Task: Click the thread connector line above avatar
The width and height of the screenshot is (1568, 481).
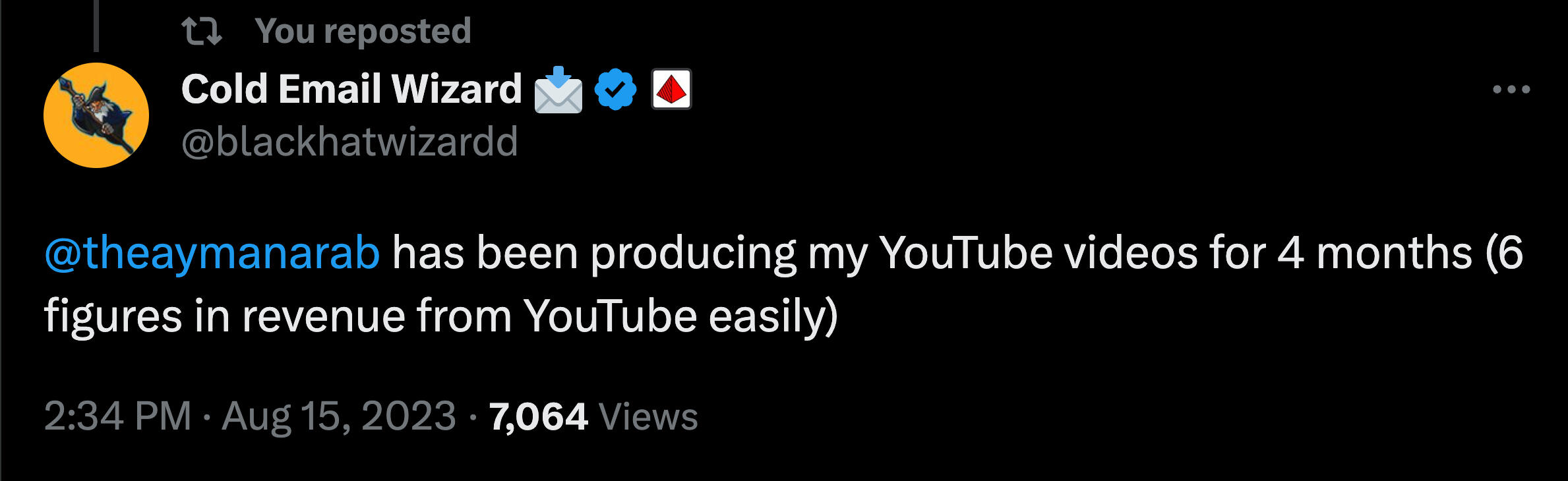Action: [x=96, y=25]
